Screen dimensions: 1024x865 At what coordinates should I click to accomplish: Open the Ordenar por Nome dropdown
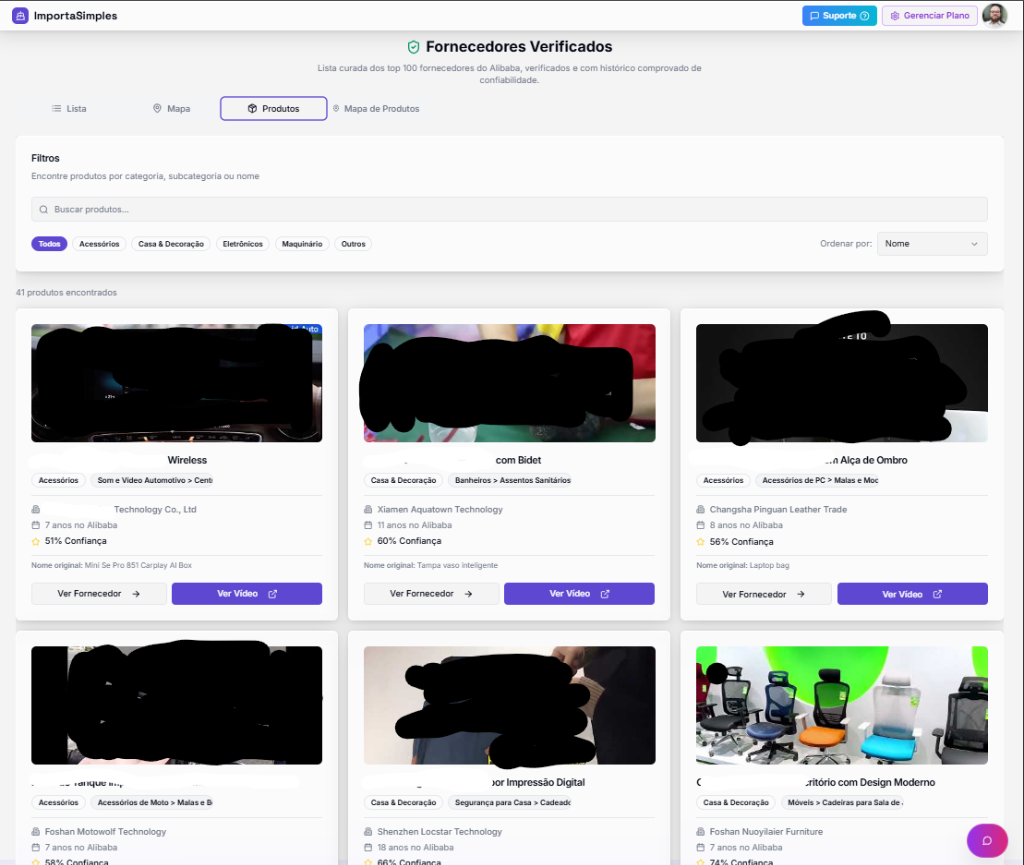point(932,244)
